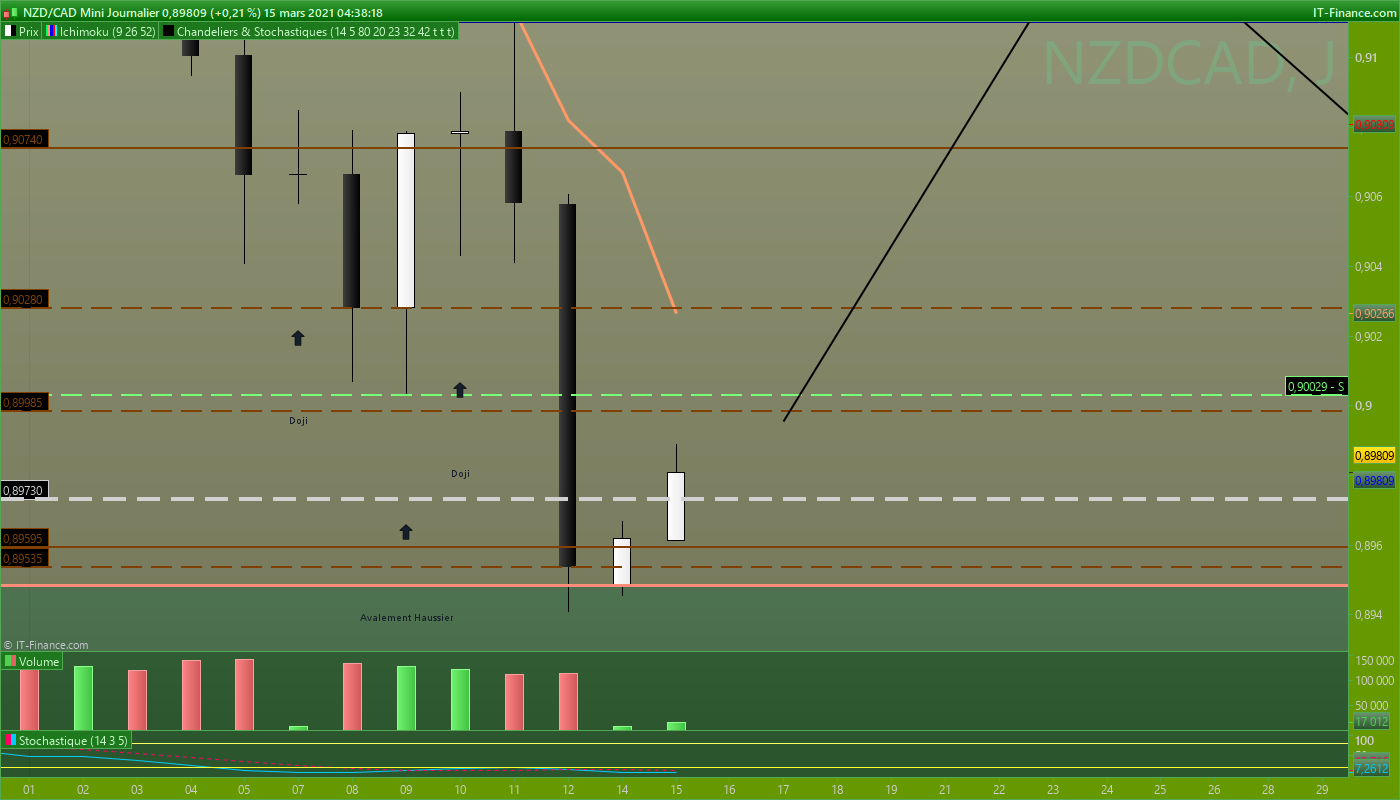Open Chandeliers & Stochastiques indicator label
The height and width of the screenshot is (800, 1400).
click(316, 31)
